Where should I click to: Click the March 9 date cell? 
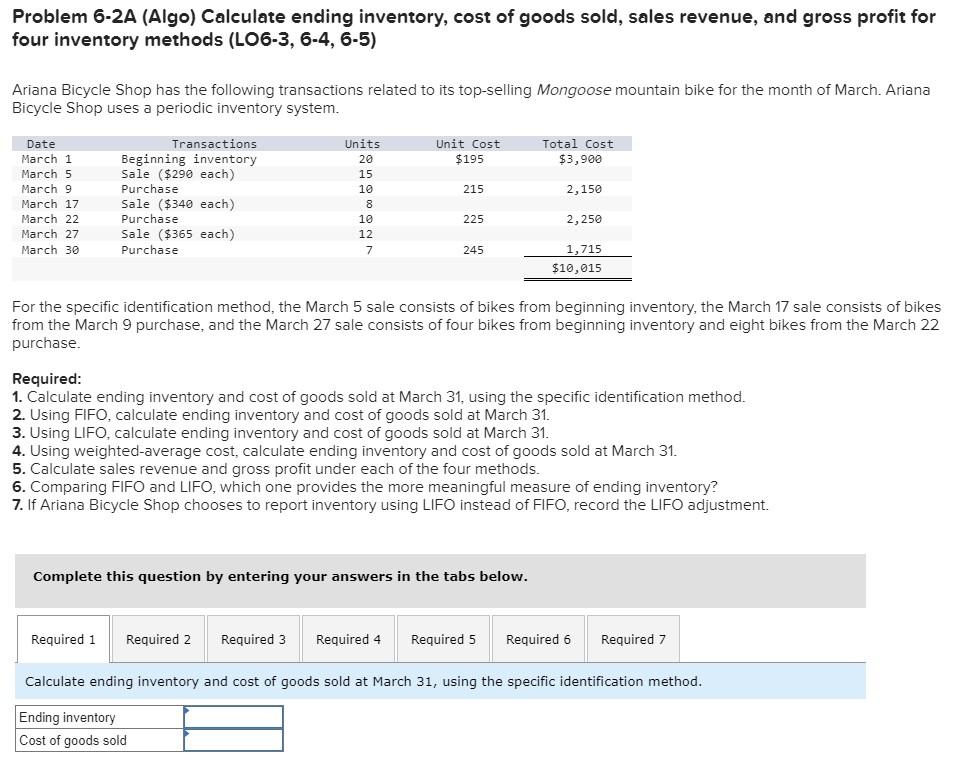pos(46,189)
